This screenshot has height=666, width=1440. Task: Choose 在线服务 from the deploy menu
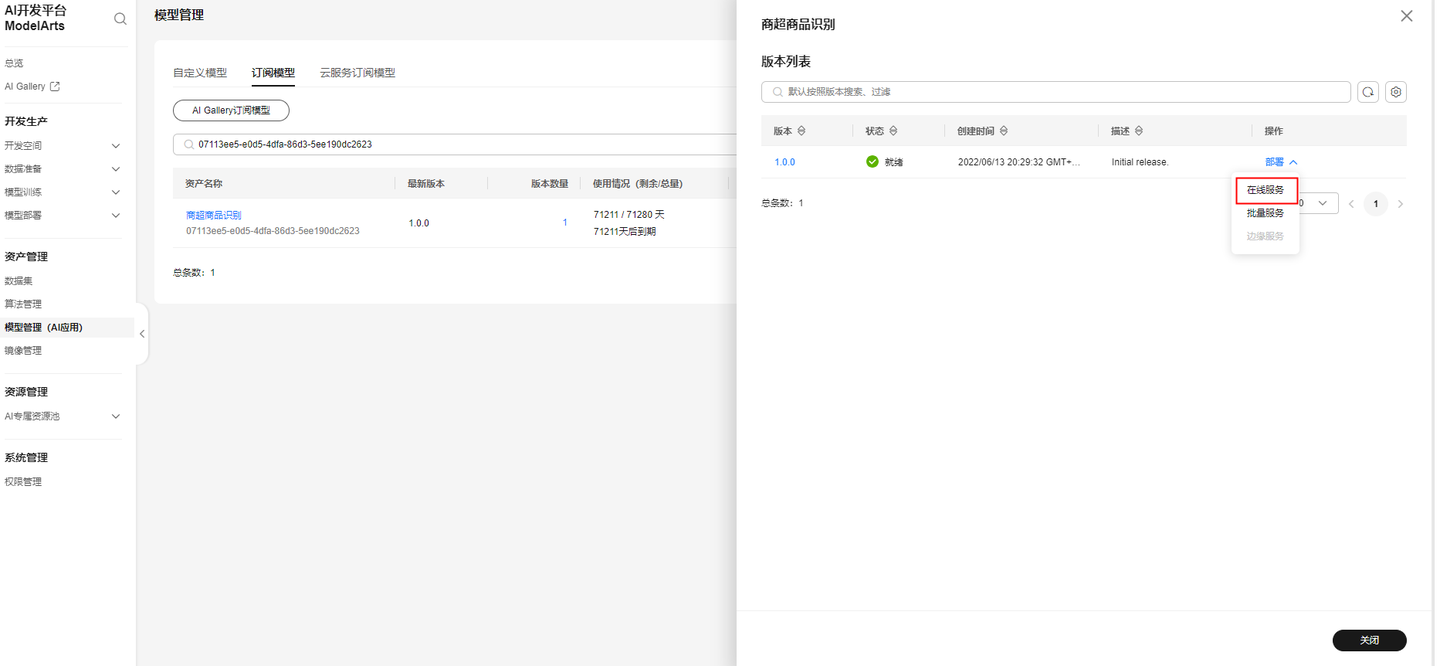[1265, 190]
